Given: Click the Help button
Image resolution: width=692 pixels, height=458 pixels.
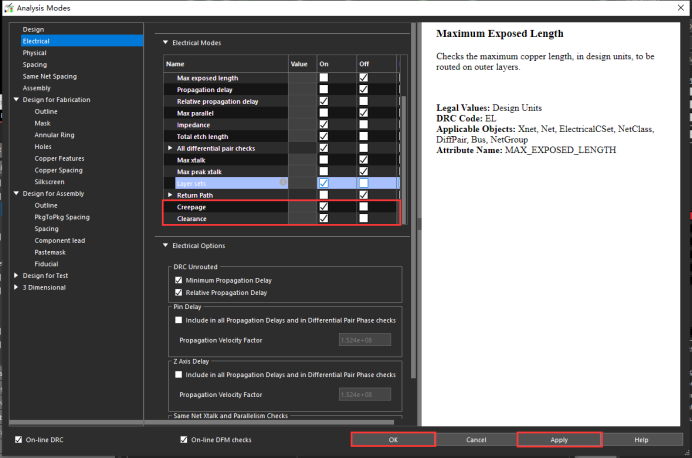Looking at the screenshot, I should point(642,439).
